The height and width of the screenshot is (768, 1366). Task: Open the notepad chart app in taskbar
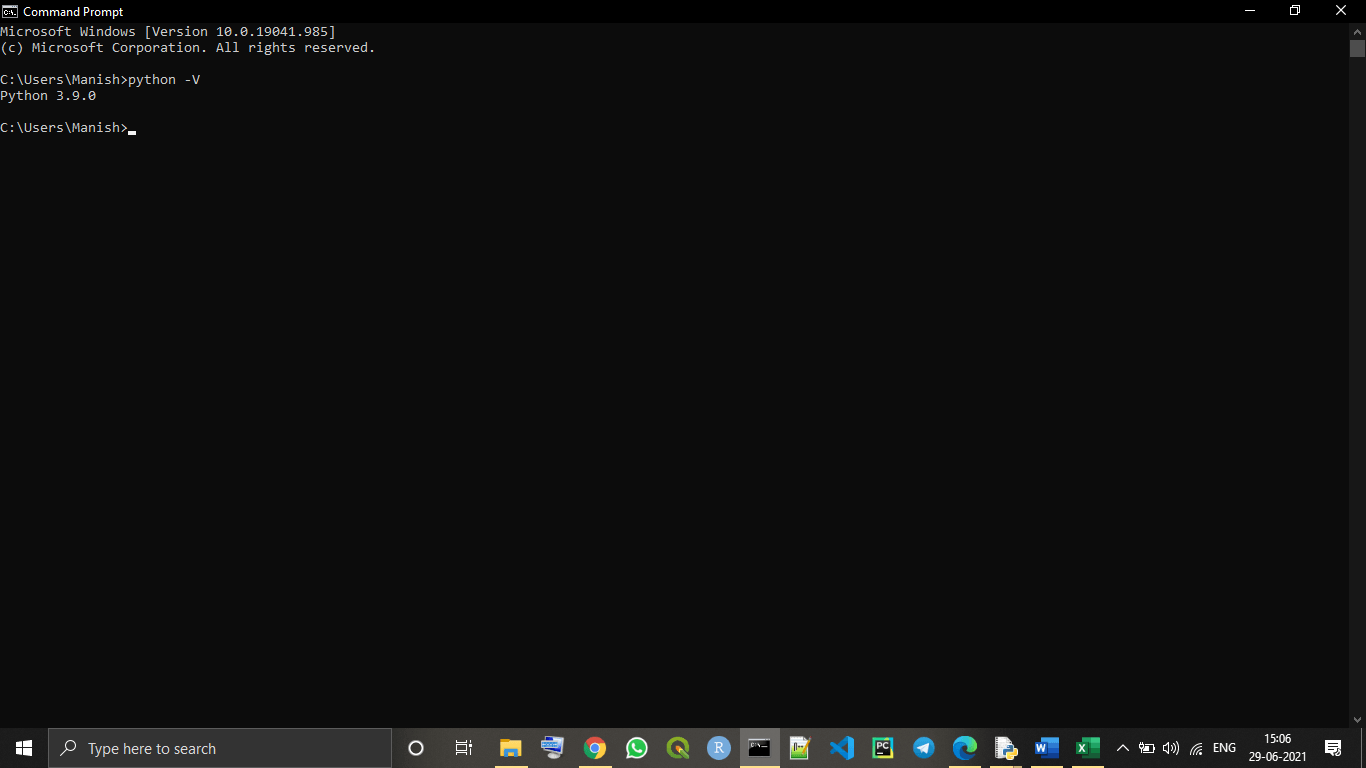click(x=800, y=748)
